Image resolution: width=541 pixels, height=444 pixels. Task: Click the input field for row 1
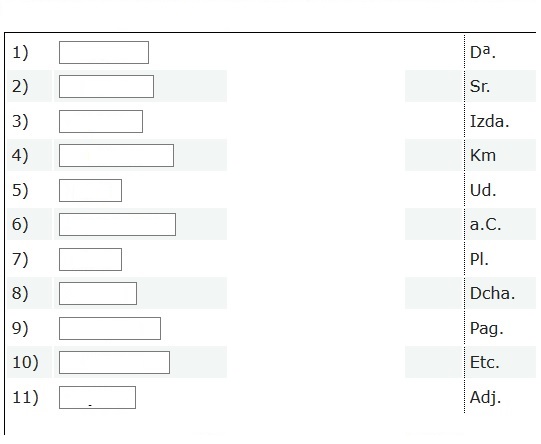[104, 52]
